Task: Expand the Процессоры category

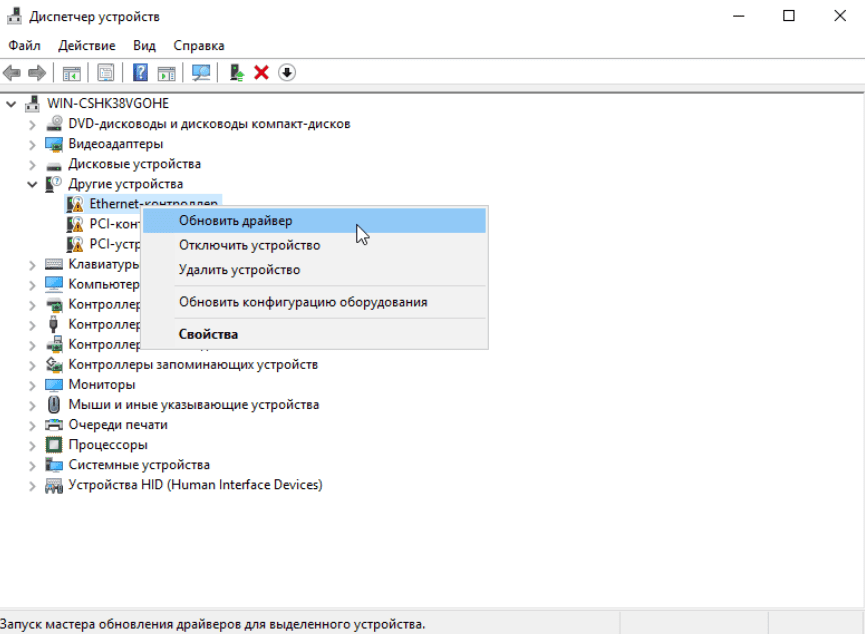Action: pyautogui.click(x=32, y=445)
